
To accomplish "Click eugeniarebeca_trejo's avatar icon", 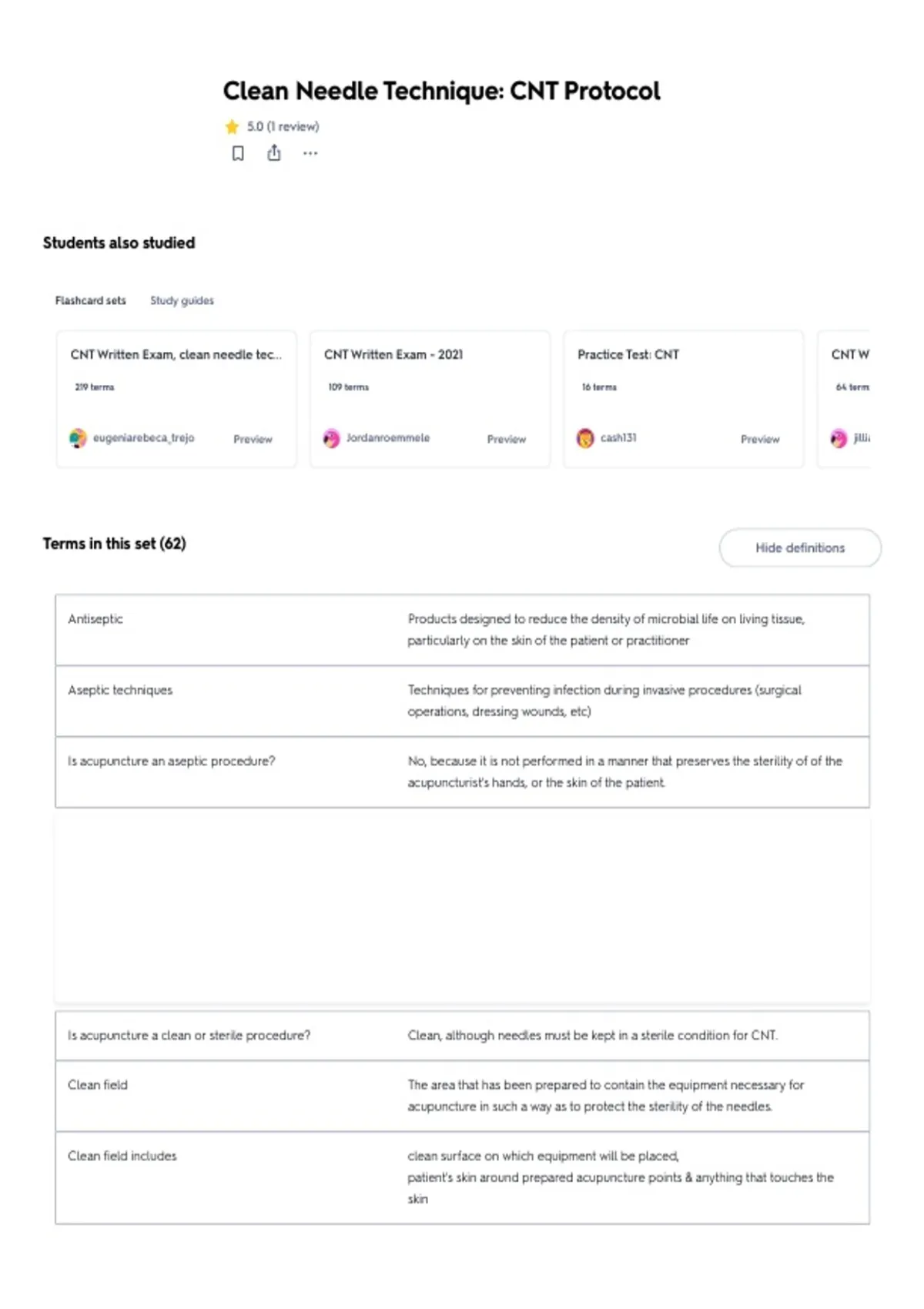I will [78, 438].
